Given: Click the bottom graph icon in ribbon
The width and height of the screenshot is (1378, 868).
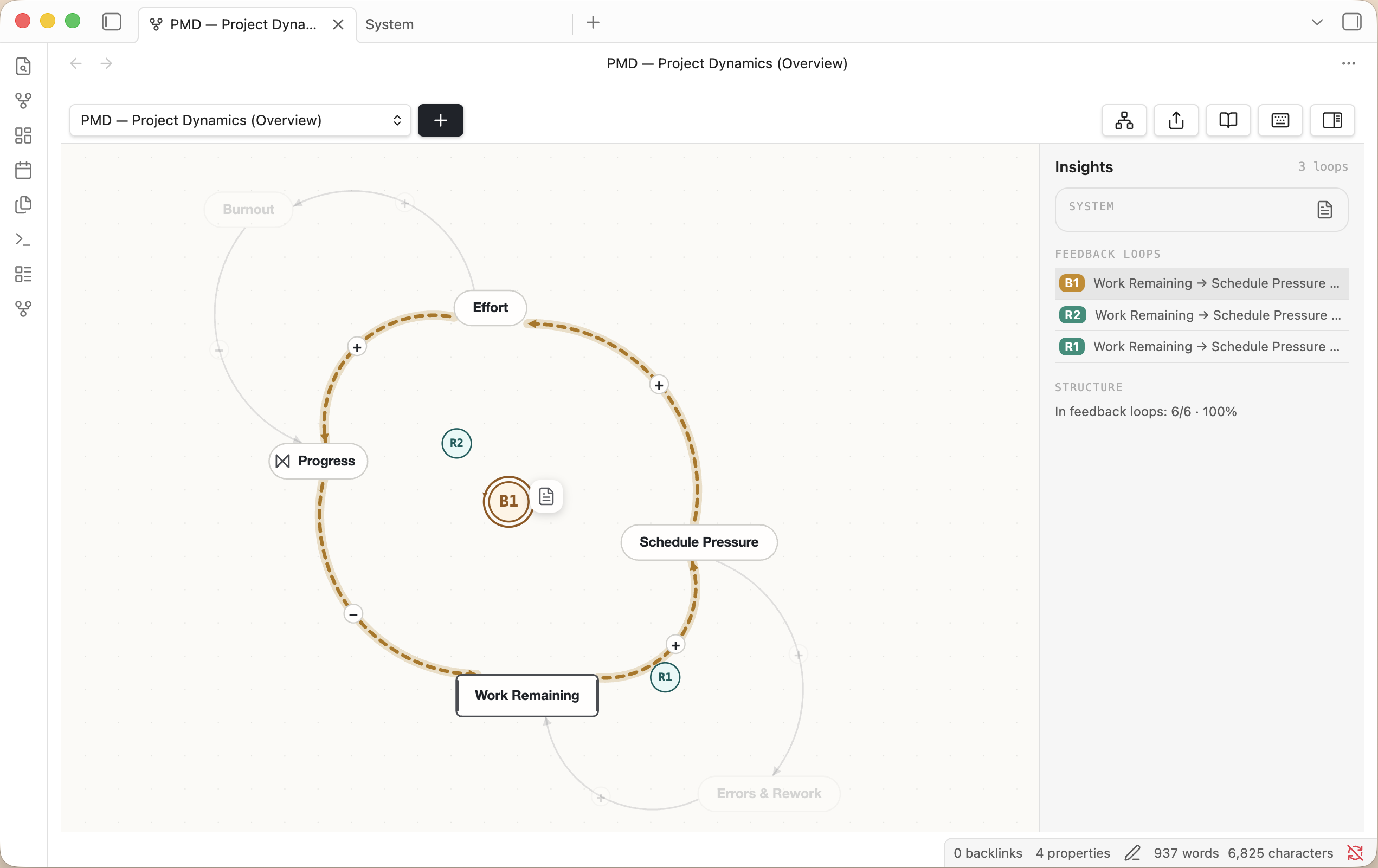Looking at the screenshot, I should [x=23, y=309].
